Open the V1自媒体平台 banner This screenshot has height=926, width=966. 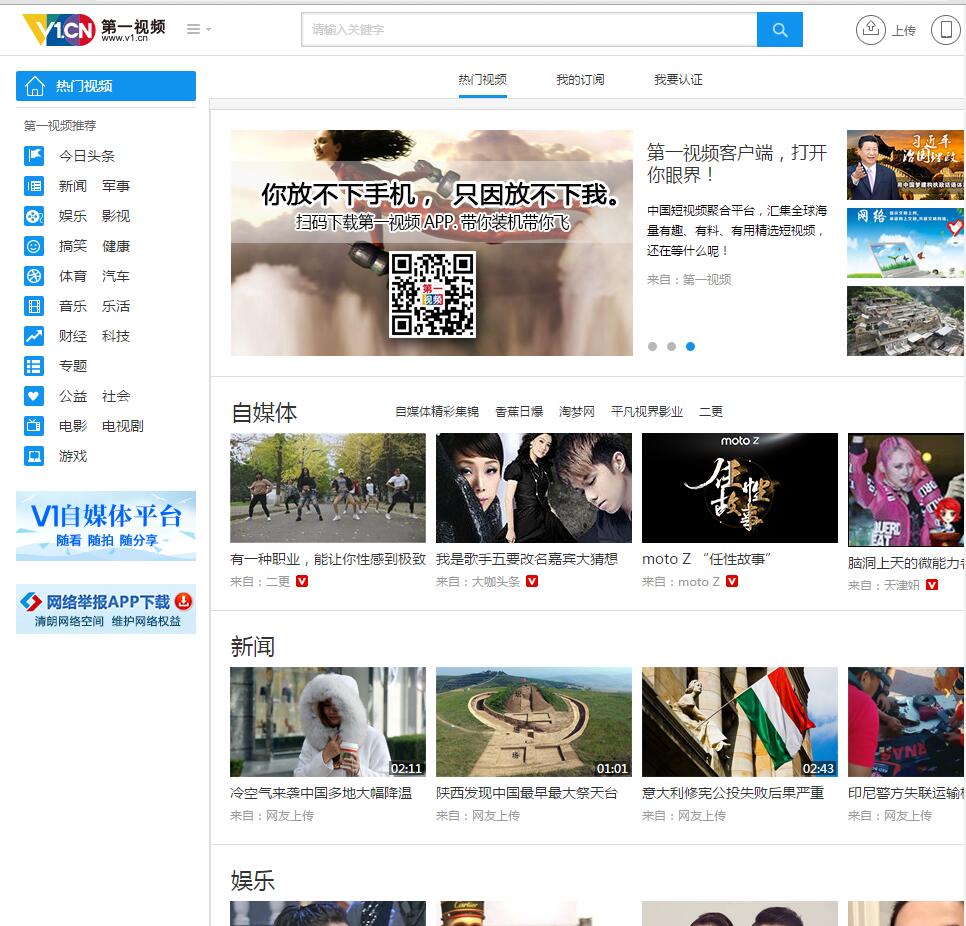[x=106, y=526]
